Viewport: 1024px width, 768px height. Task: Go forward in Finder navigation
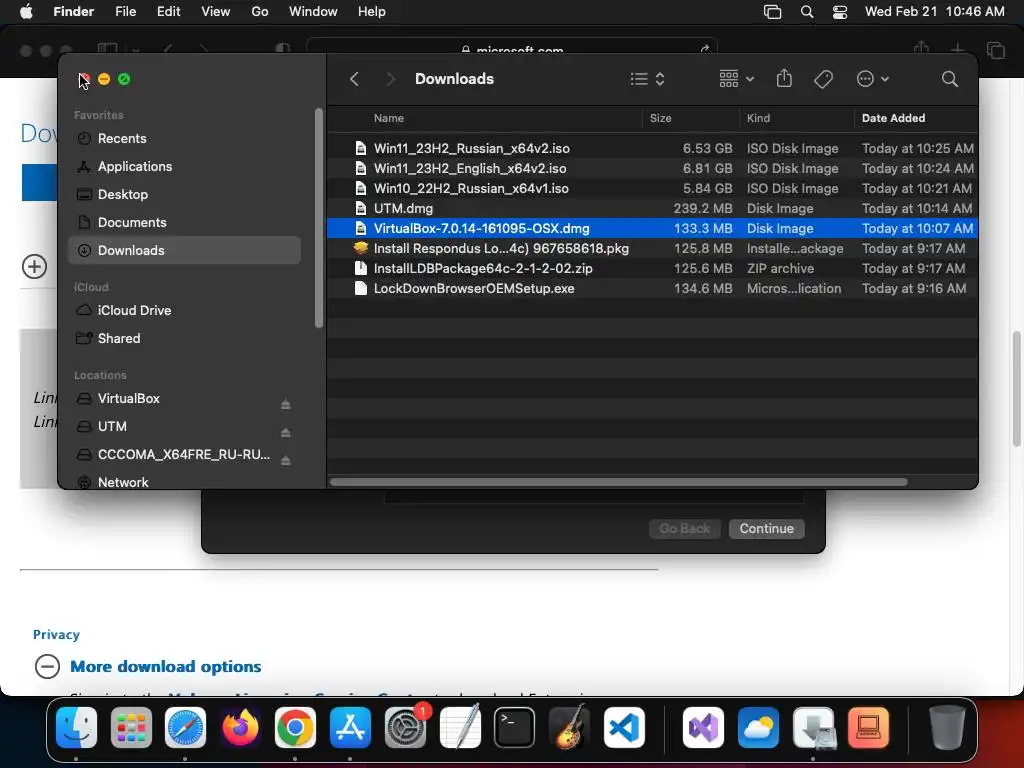click(x=391, y=79)
